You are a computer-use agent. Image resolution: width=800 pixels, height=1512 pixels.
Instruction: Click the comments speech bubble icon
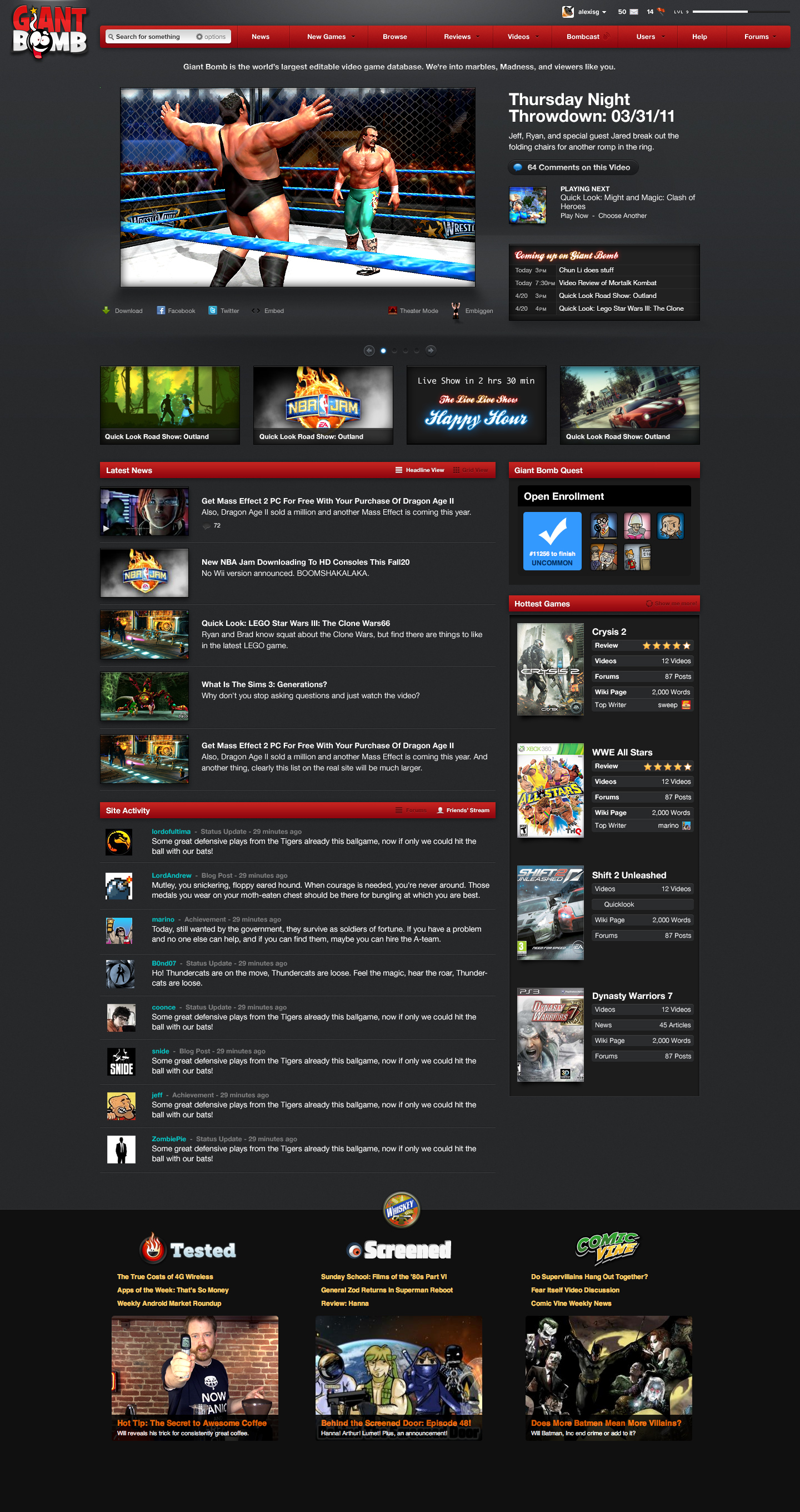click(x=518, y=167)
